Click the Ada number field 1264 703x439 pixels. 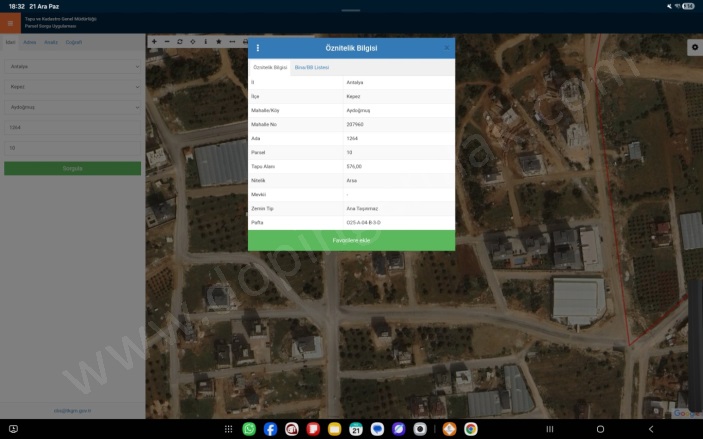click(x=72, y=128)
